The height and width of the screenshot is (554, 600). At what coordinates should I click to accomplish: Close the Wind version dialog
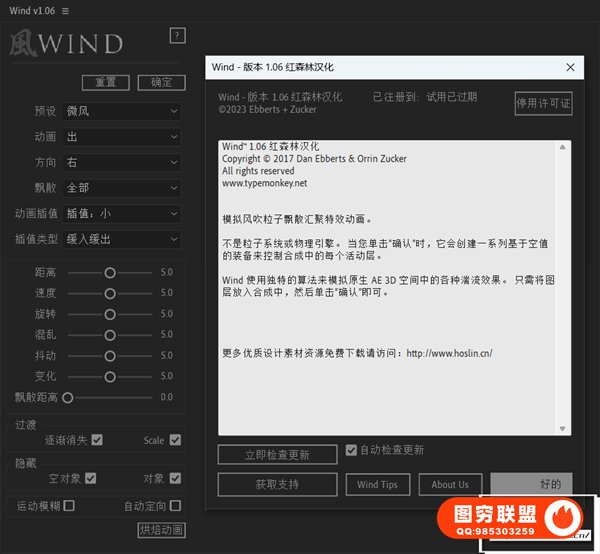click(x=571, y=67)
